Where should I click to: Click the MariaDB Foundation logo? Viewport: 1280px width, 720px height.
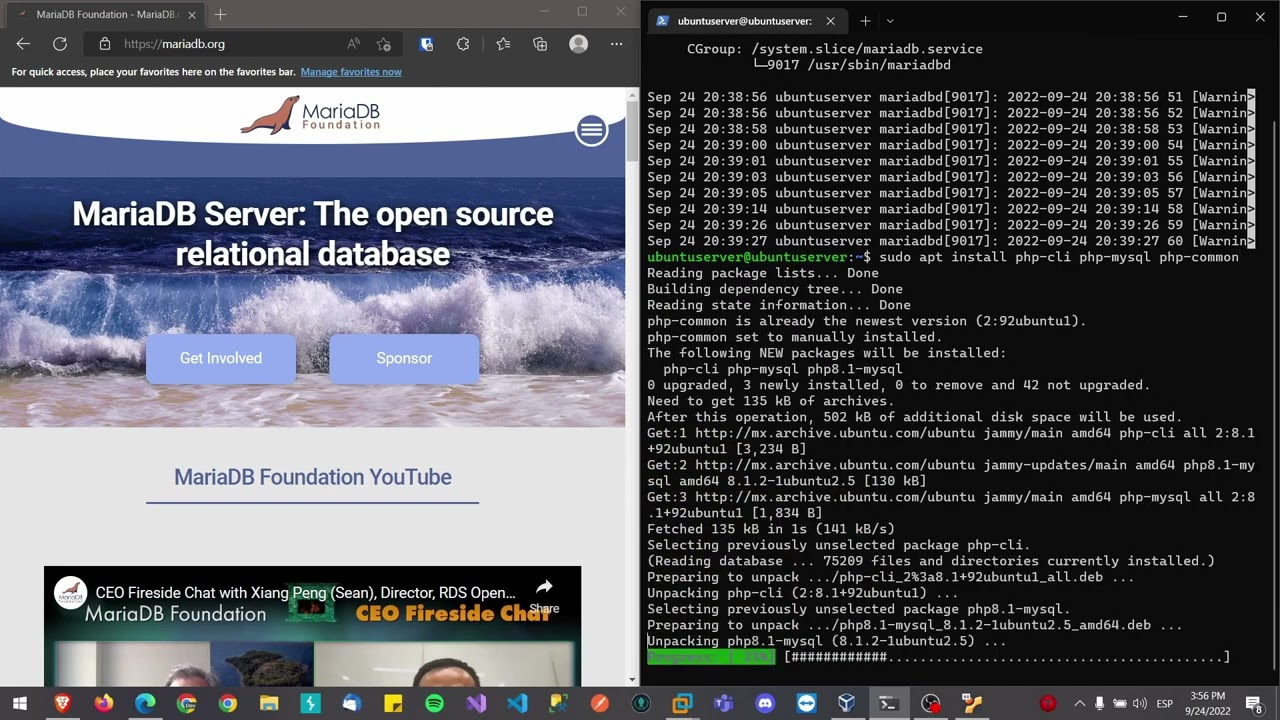tap(311, 116)
